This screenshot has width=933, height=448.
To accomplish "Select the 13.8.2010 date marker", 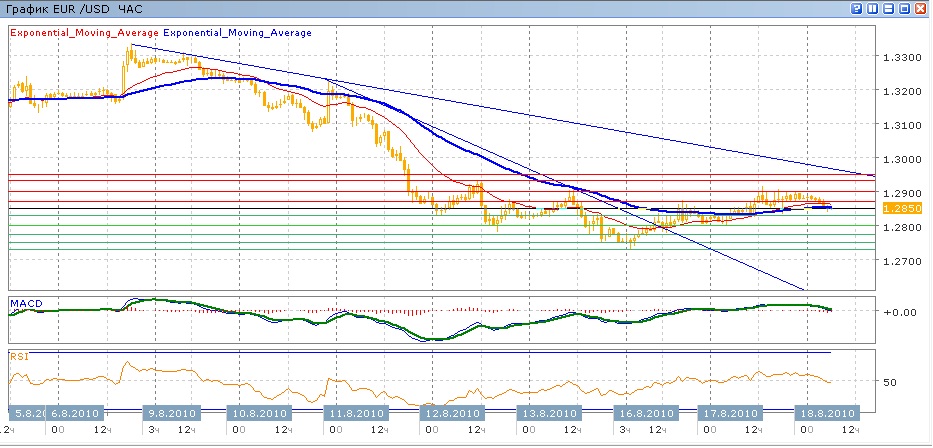I will [548, 412].
